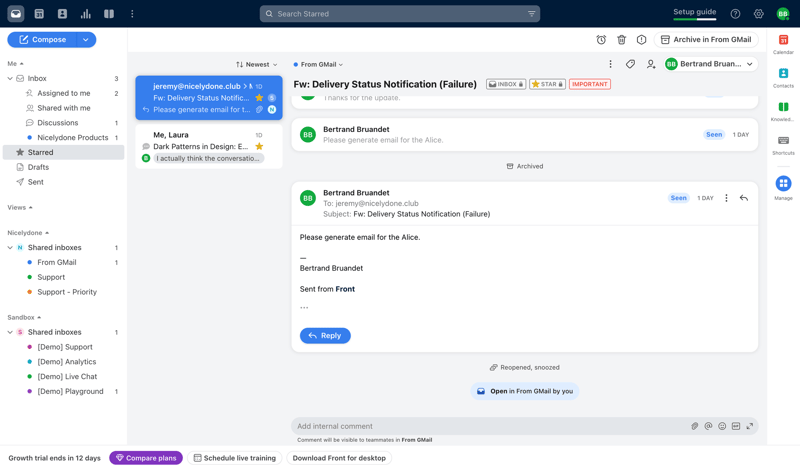
Task: Click the reply arrow icon on Bertrand's message
Action: click(744, 198)
